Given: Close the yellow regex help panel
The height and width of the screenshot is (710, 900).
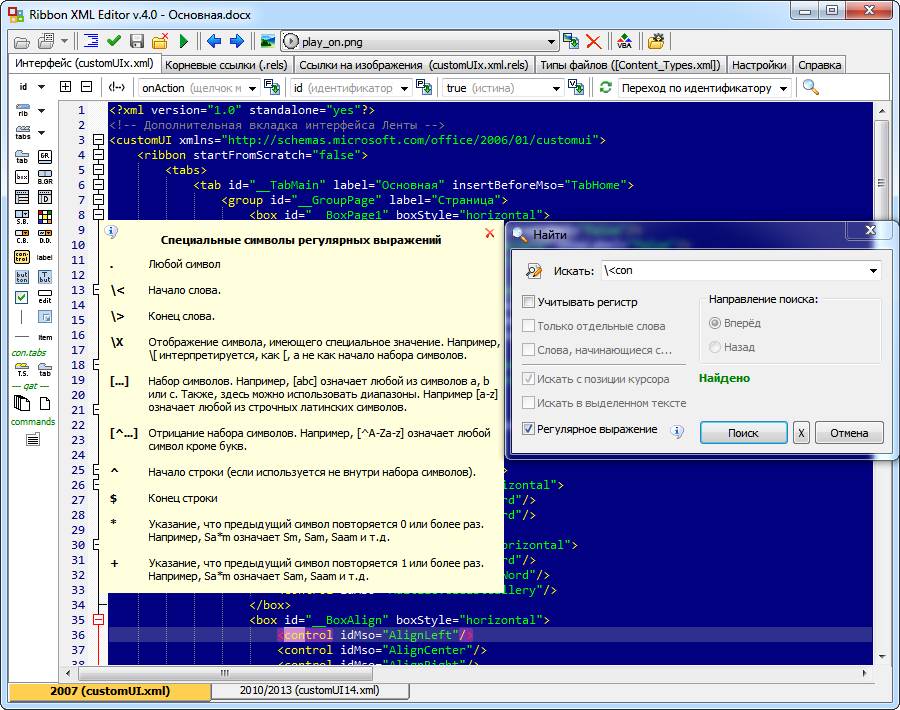Looking at the screenshot, I should [x=490, y=233].
